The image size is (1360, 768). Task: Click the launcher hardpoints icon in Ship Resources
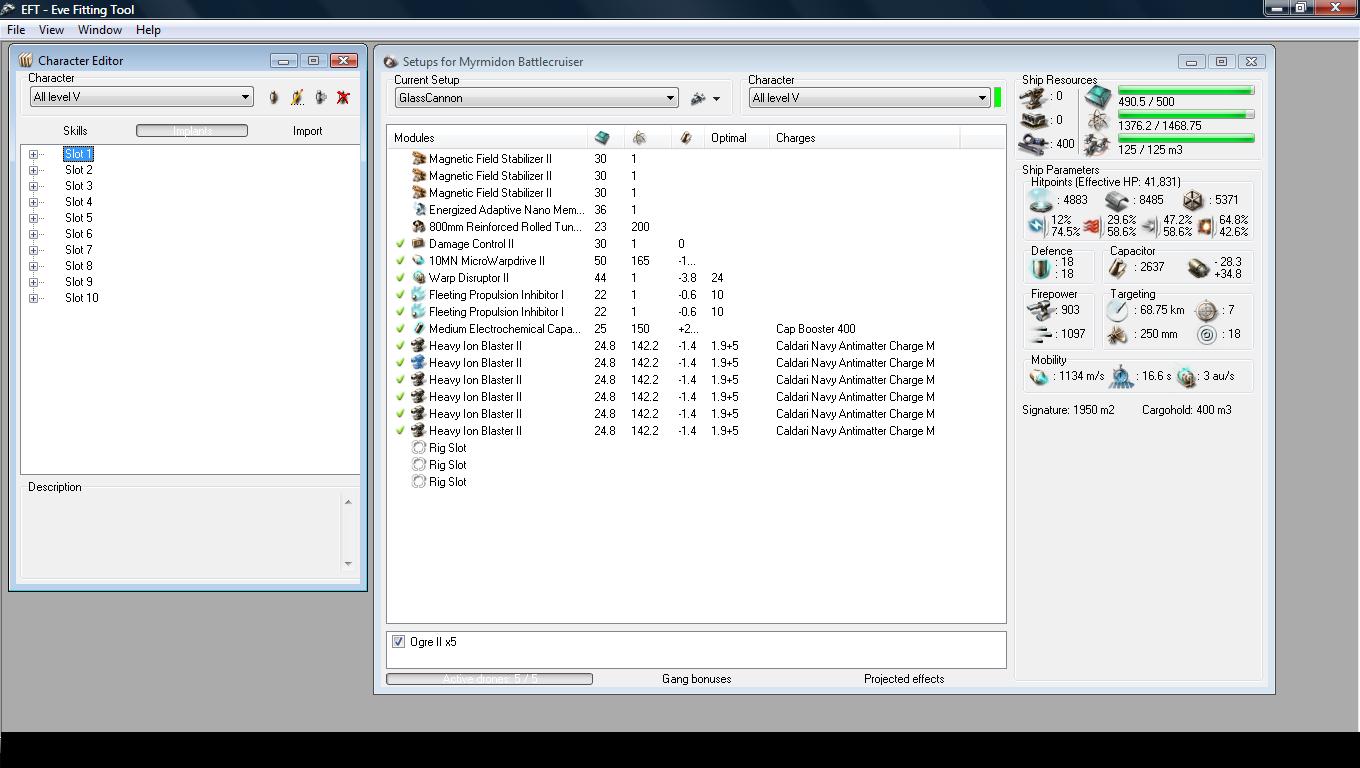(1034, 120)
